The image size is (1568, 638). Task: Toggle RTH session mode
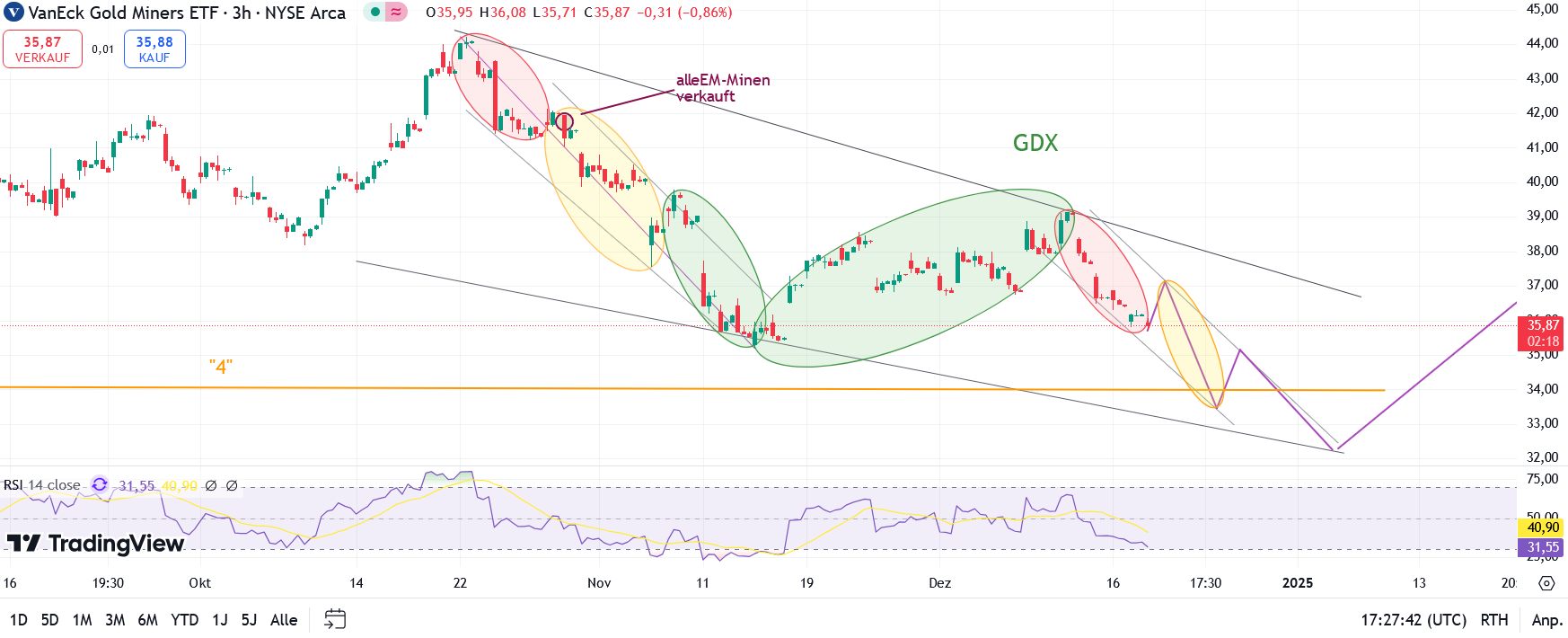point(1494,620)
